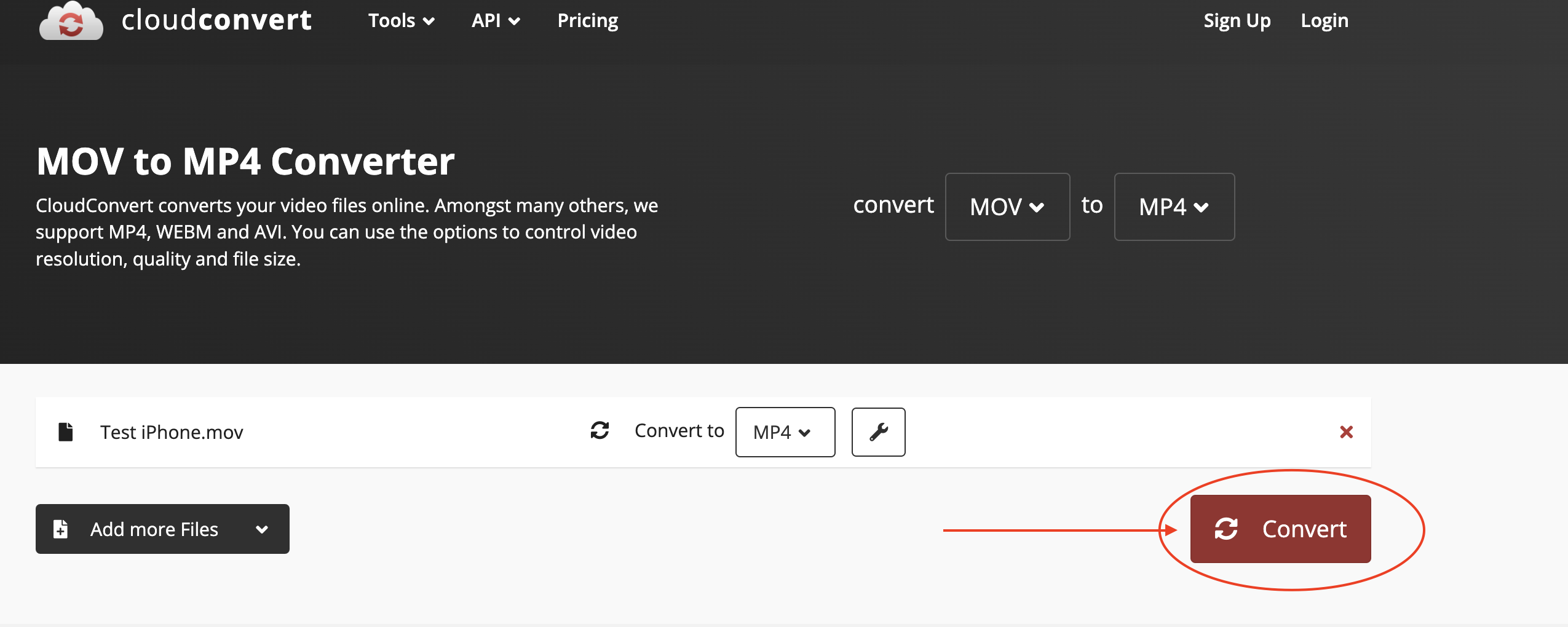
Task: Click the refresh arrows icon before Convert to
Action: (x=600, y=430)
